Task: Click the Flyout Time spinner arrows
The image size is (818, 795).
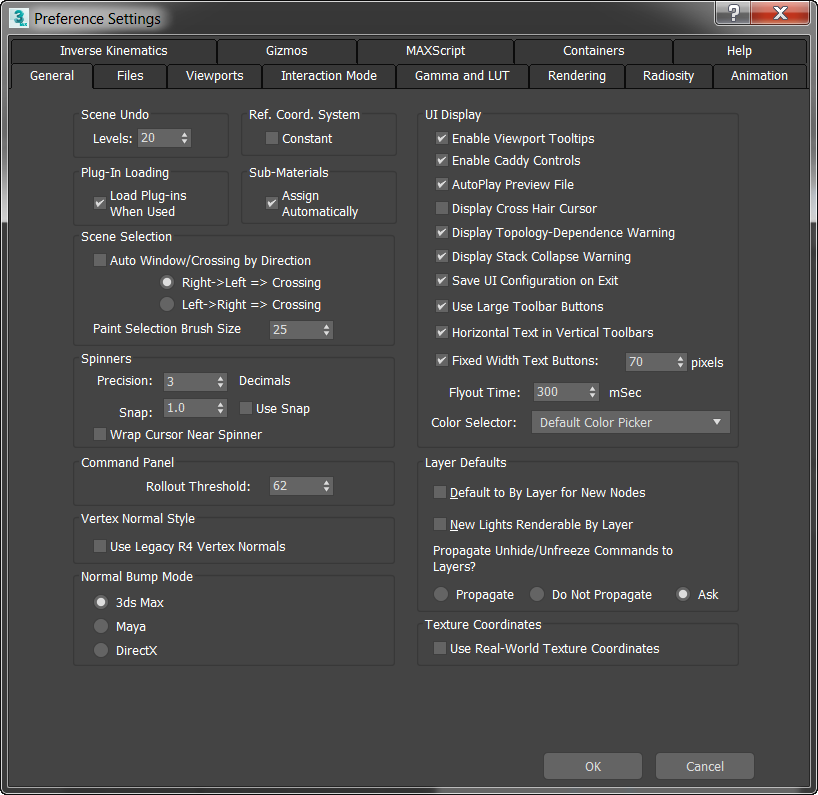Action: (592, 392)
